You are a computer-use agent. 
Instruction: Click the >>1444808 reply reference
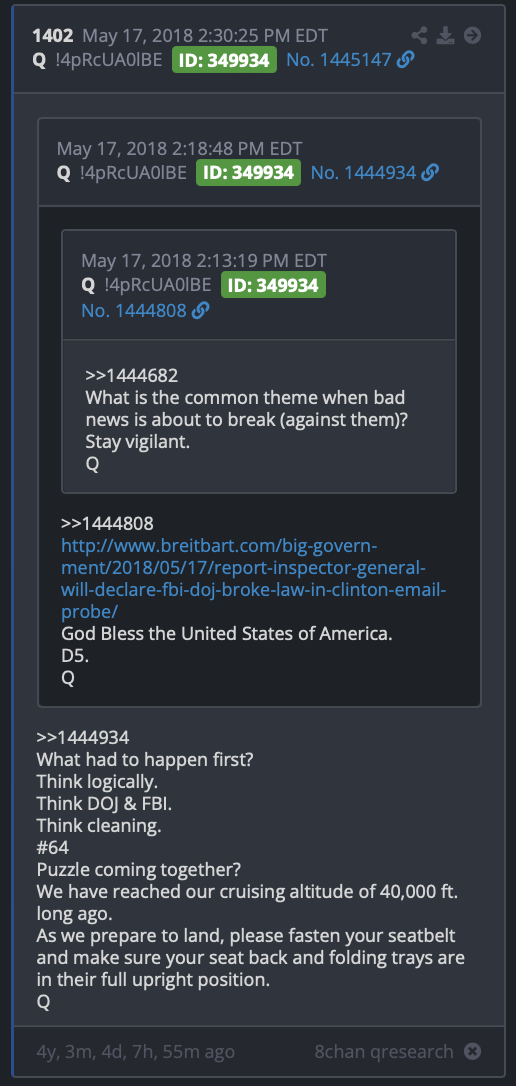[x=107, y=523]
